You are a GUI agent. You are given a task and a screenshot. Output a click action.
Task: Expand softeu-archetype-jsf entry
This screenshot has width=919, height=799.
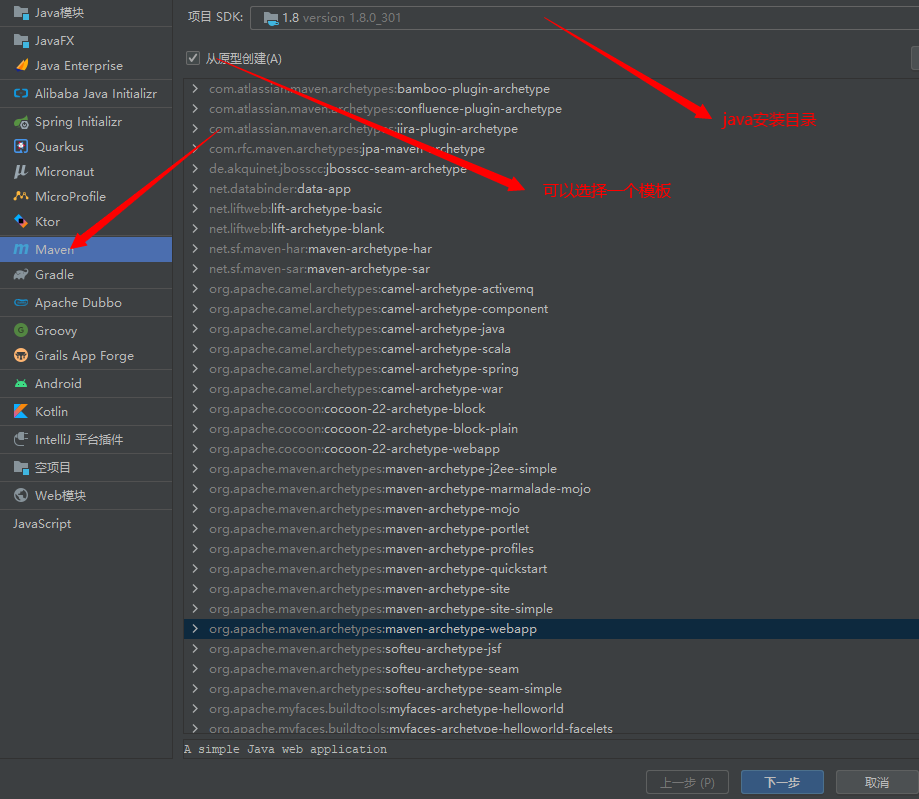coord(195,648)
